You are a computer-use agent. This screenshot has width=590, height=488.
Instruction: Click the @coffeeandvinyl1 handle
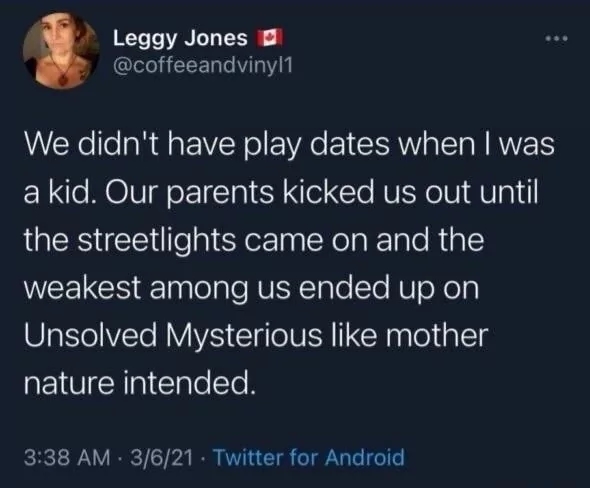pyautogui.click(x=202, y=66)
